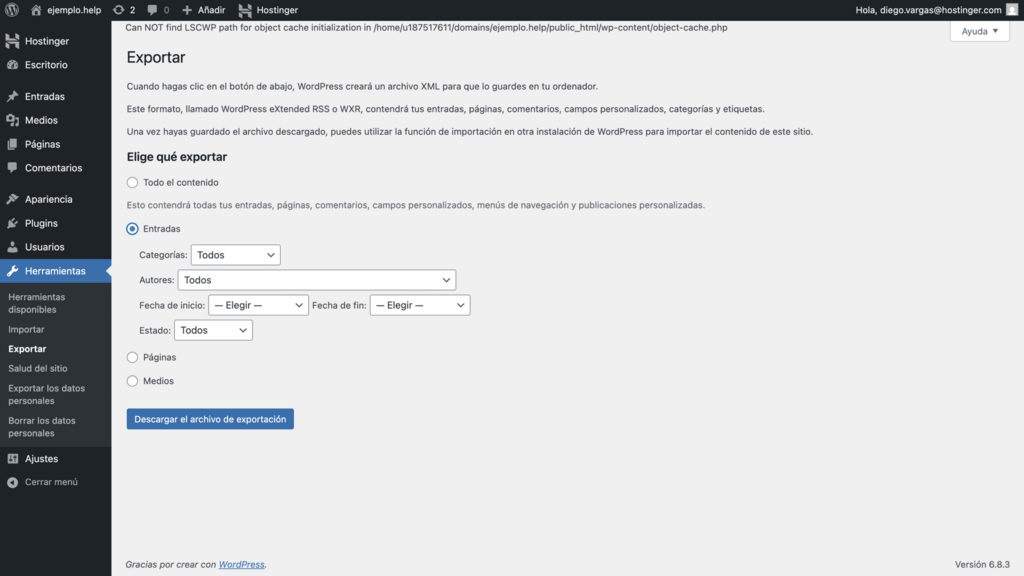Image resolution: width=1024 pixels, height=576 pixels.
Task: Click the Ajustes wrench icon
Action: (x=14, y=458)
